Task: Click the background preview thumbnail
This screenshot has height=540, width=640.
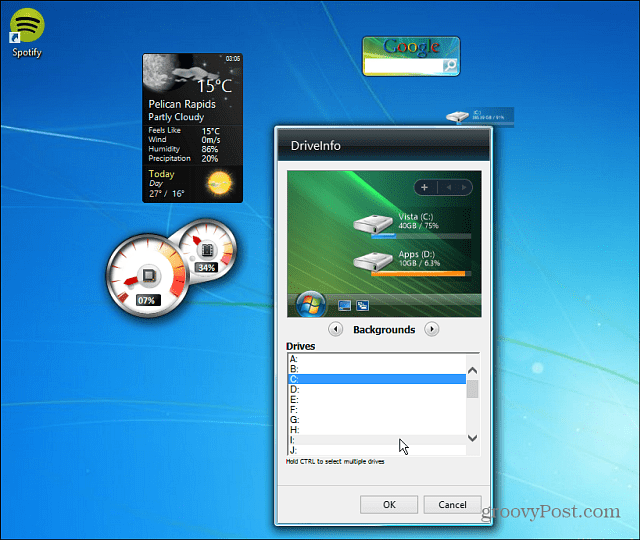Action: click(384, 244)
